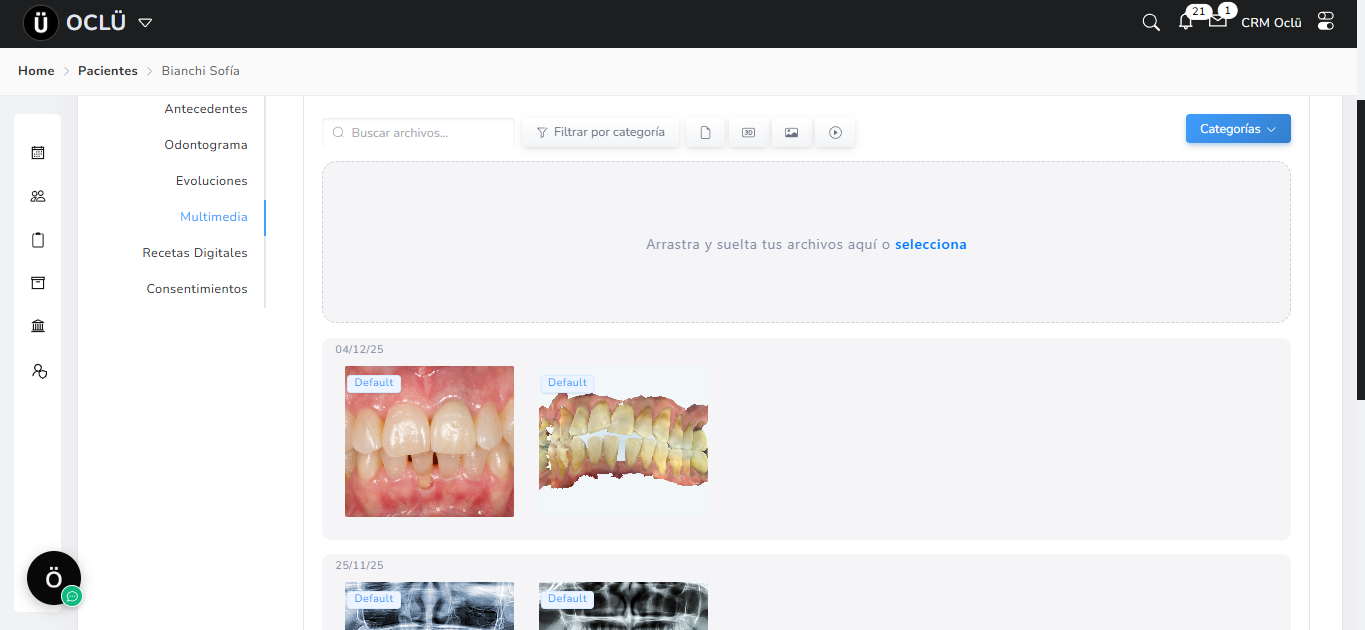The width and height of the screenshot is (1365, 630).
Task: Click the 25/11/25 date label
Action: tap(359, 566)
